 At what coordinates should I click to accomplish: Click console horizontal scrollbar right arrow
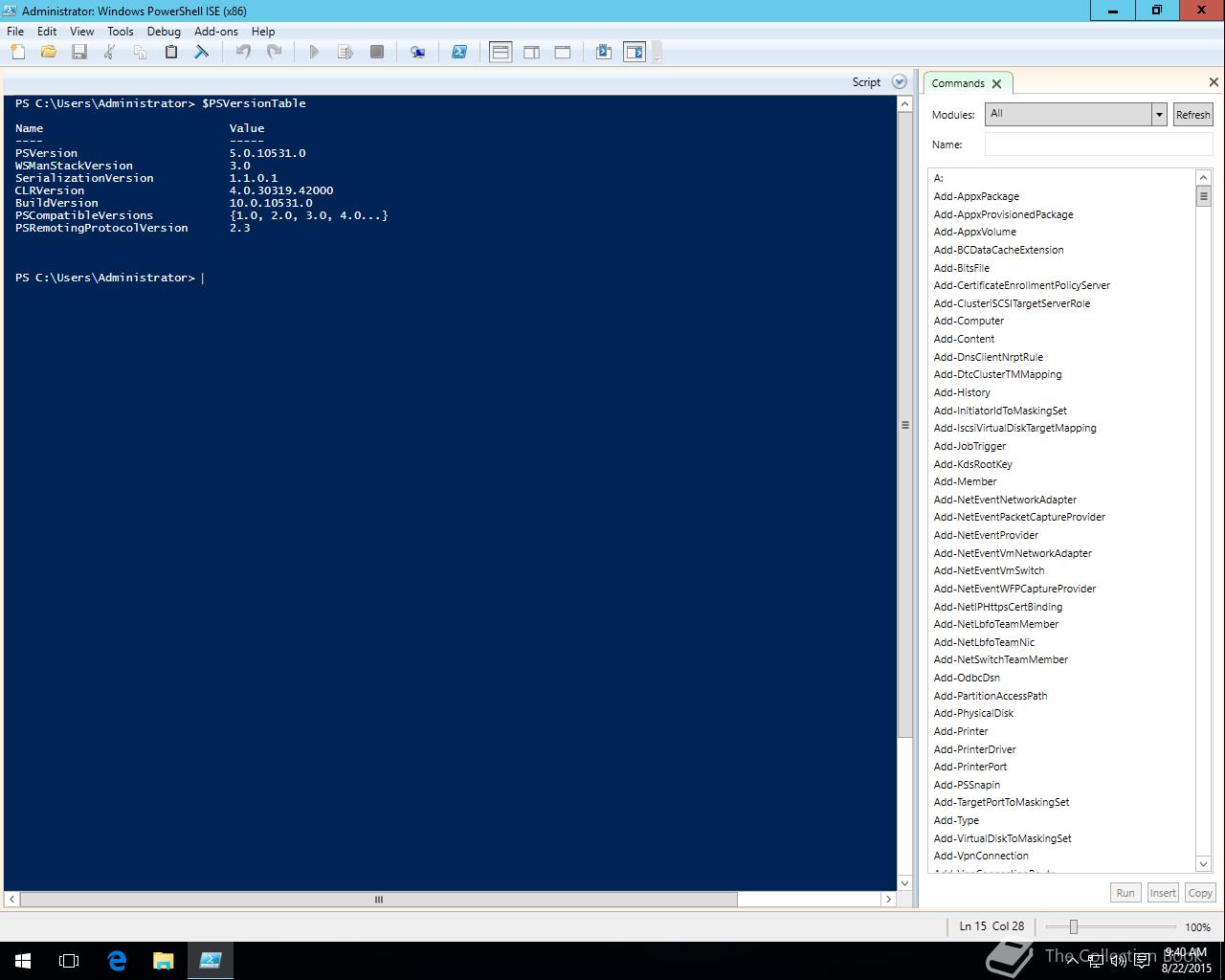[x=888, y=900]
